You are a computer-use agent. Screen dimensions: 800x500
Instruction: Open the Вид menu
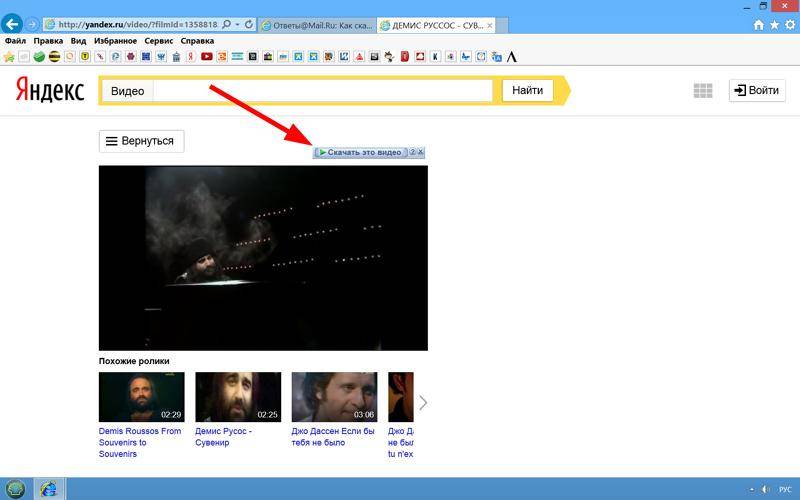pyautogui.click(x=78, y=41)
